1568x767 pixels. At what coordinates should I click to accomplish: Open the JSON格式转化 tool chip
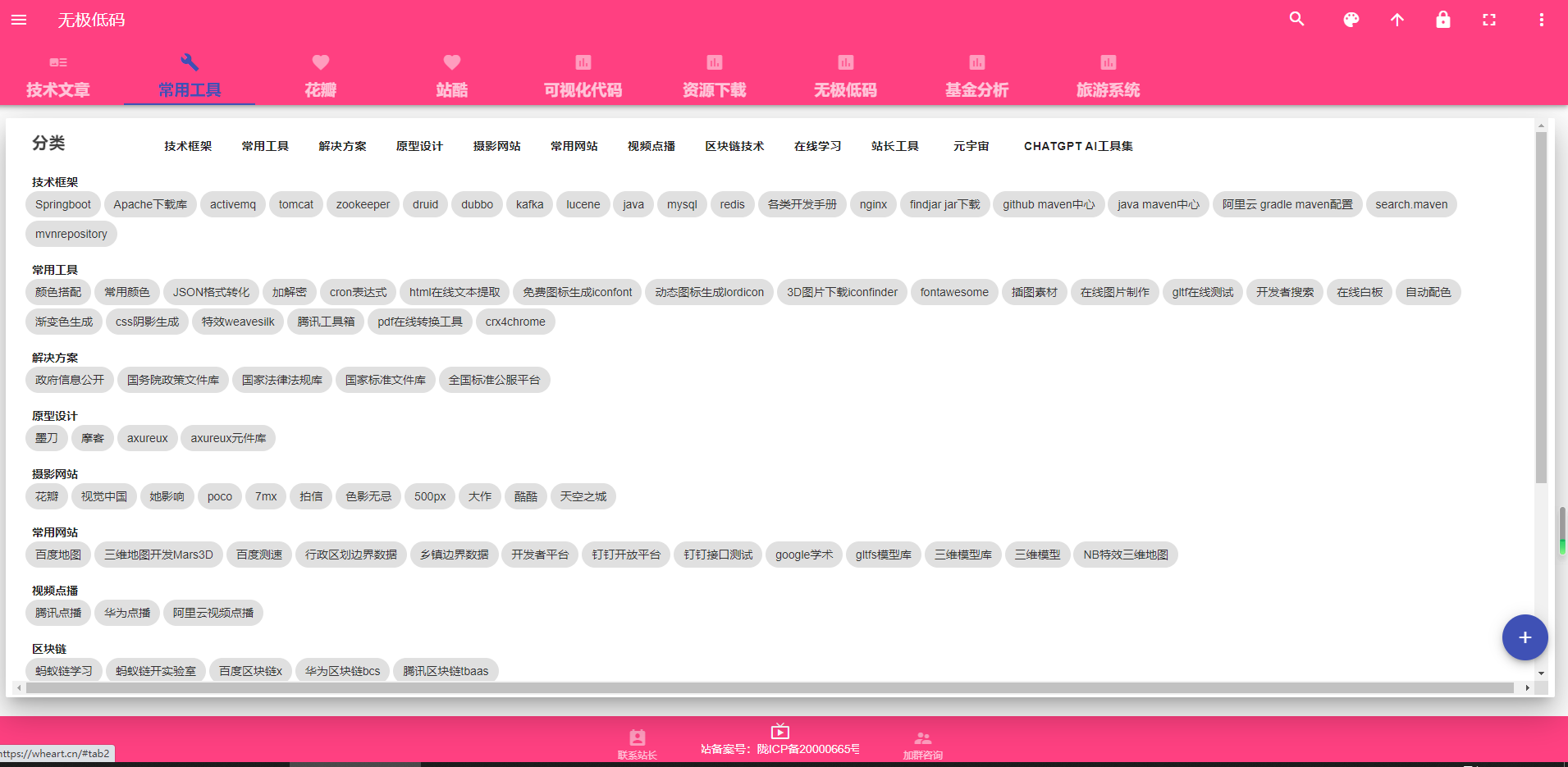pyautogui.click(x=211, y=292)
